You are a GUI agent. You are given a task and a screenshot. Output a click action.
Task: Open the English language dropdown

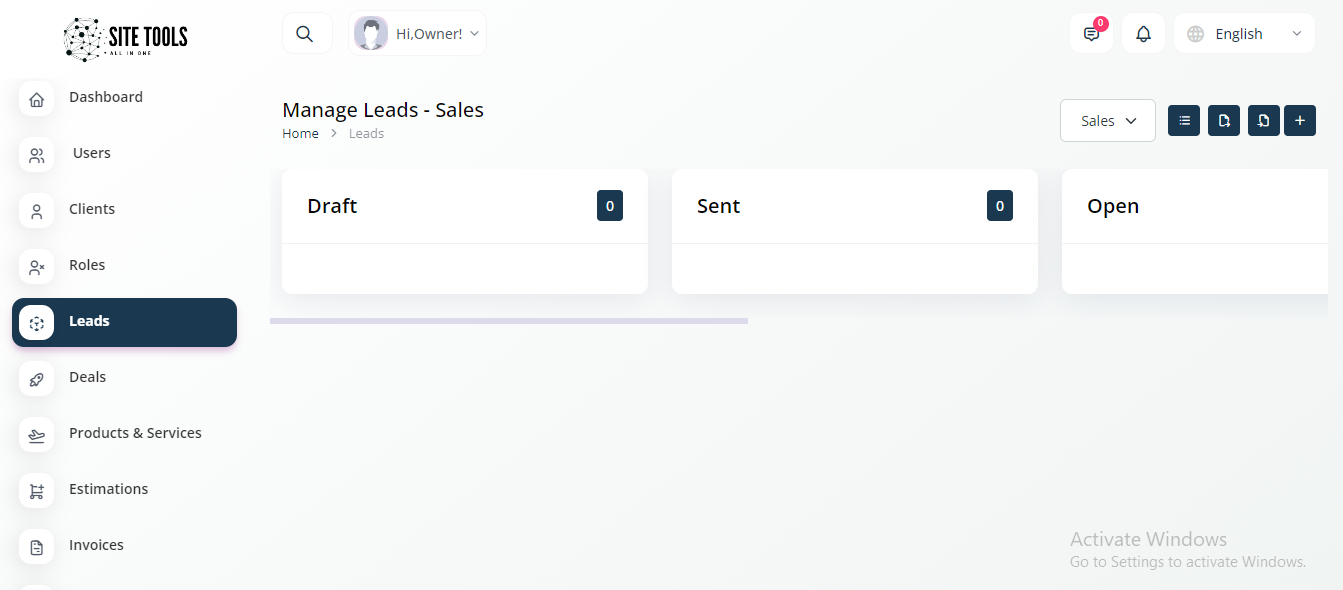(x=1244, y=34)
